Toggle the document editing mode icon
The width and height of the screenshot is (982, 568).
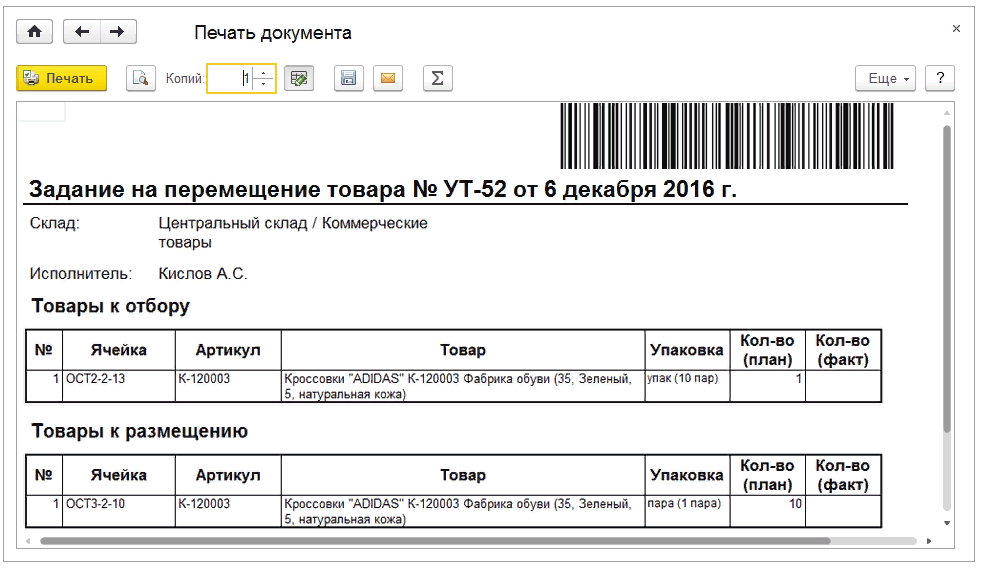point(298,79)
